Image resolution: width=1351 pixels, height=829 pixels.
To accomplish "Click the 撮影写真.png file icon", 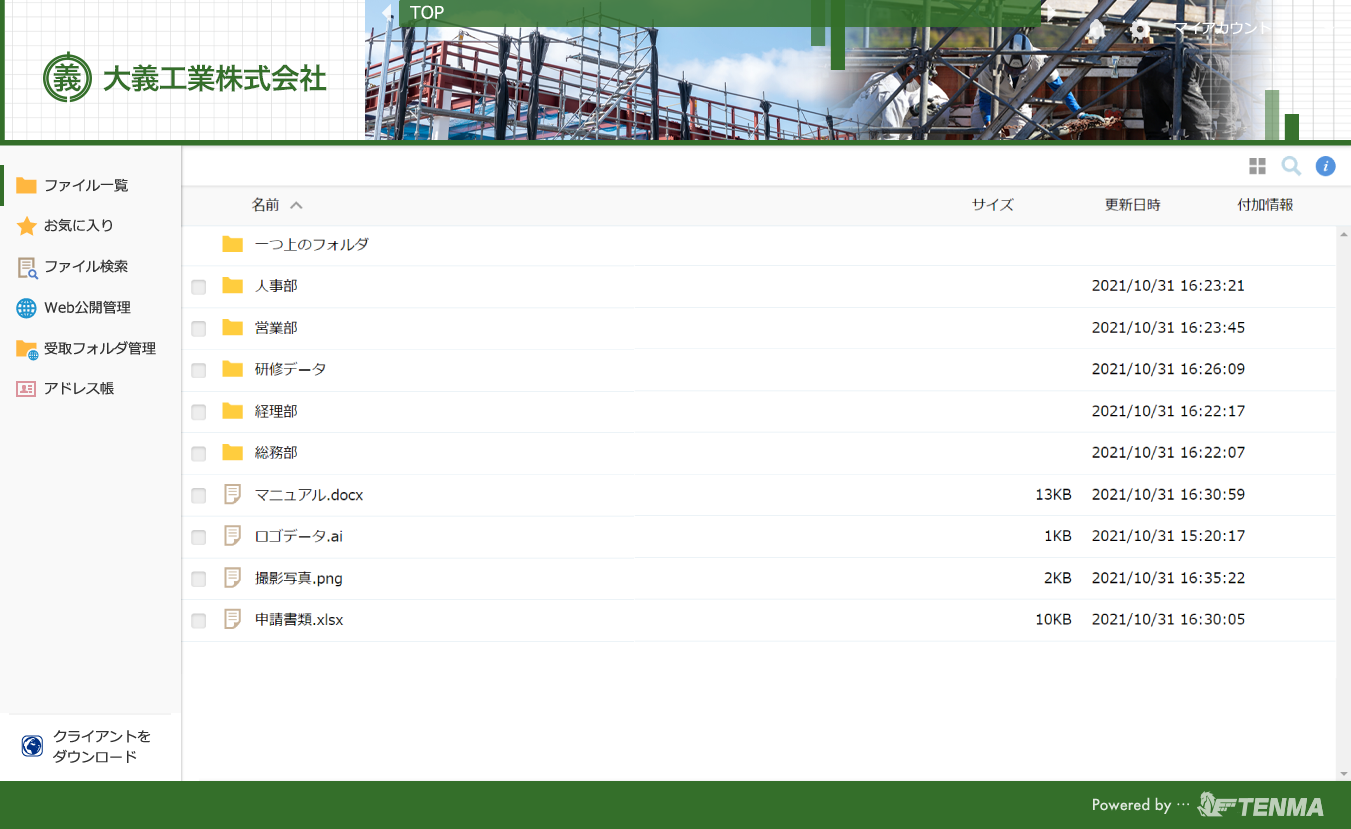I will 233,578.
